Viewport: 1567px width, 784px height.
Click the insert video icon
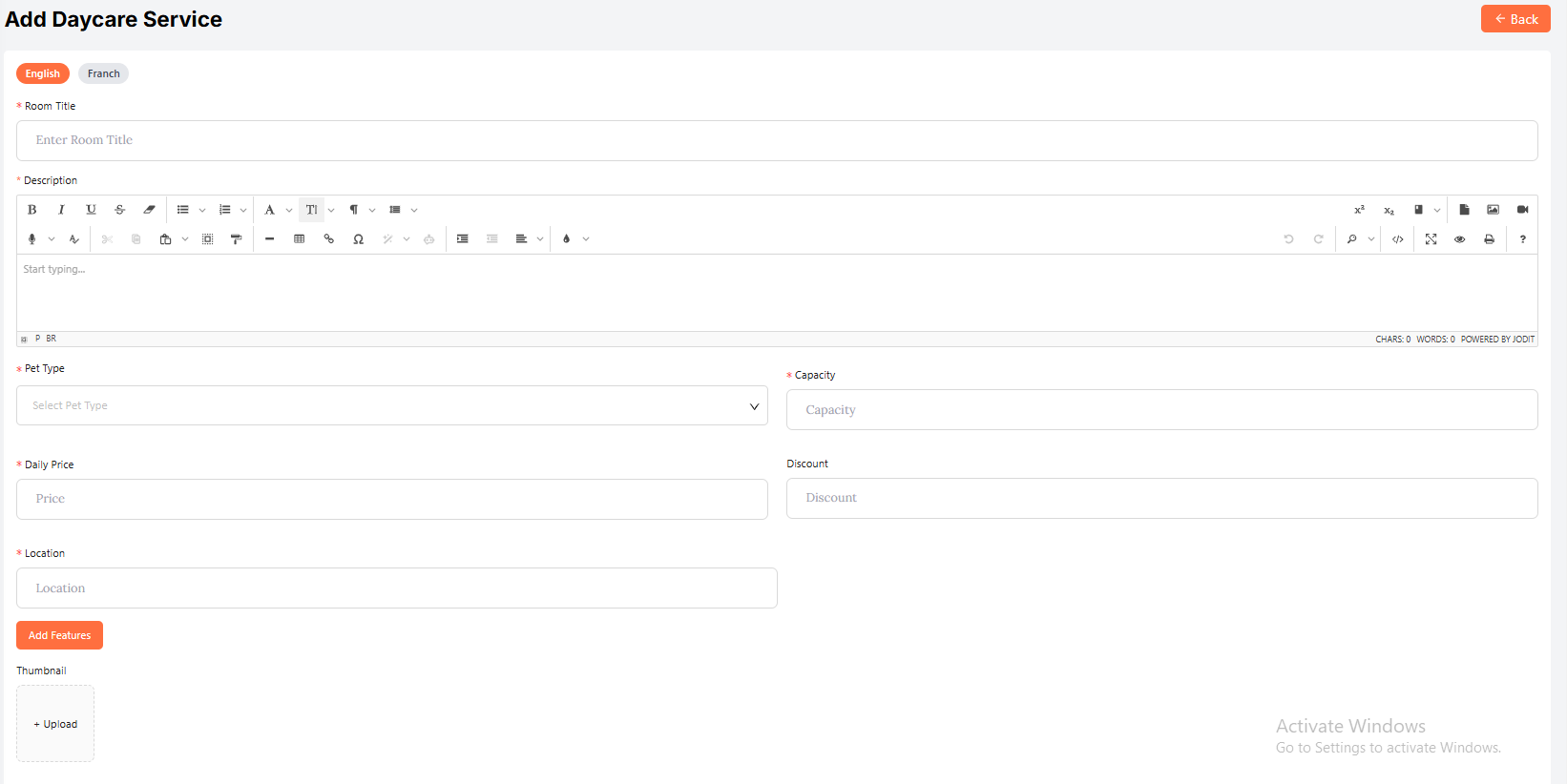1522,210
